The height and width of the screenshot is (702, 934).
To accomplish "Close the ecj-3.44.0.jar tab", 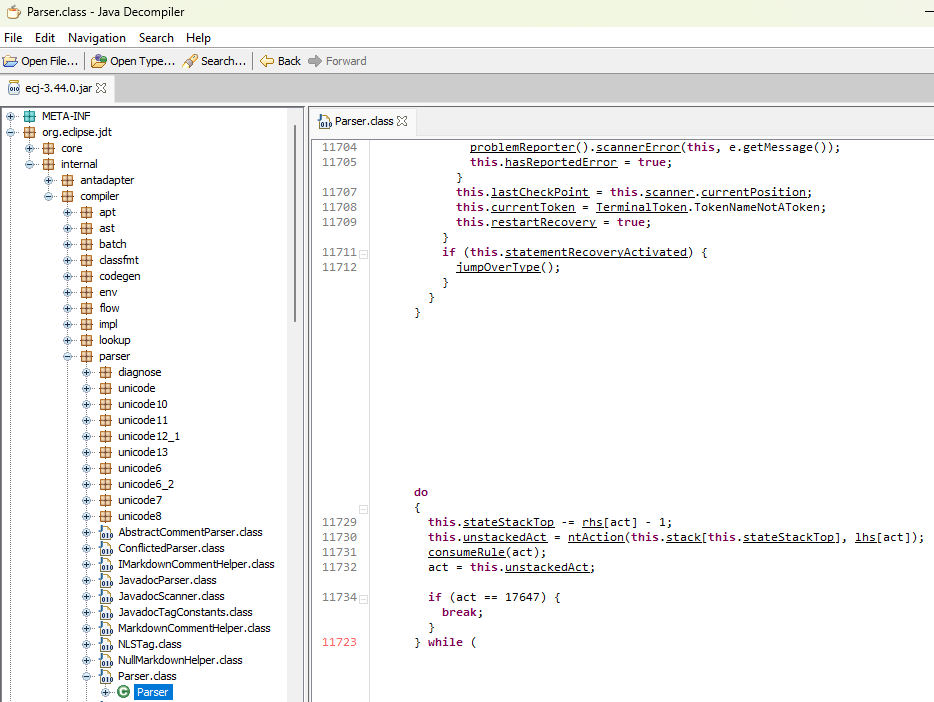I will click(x=101, y=88).
